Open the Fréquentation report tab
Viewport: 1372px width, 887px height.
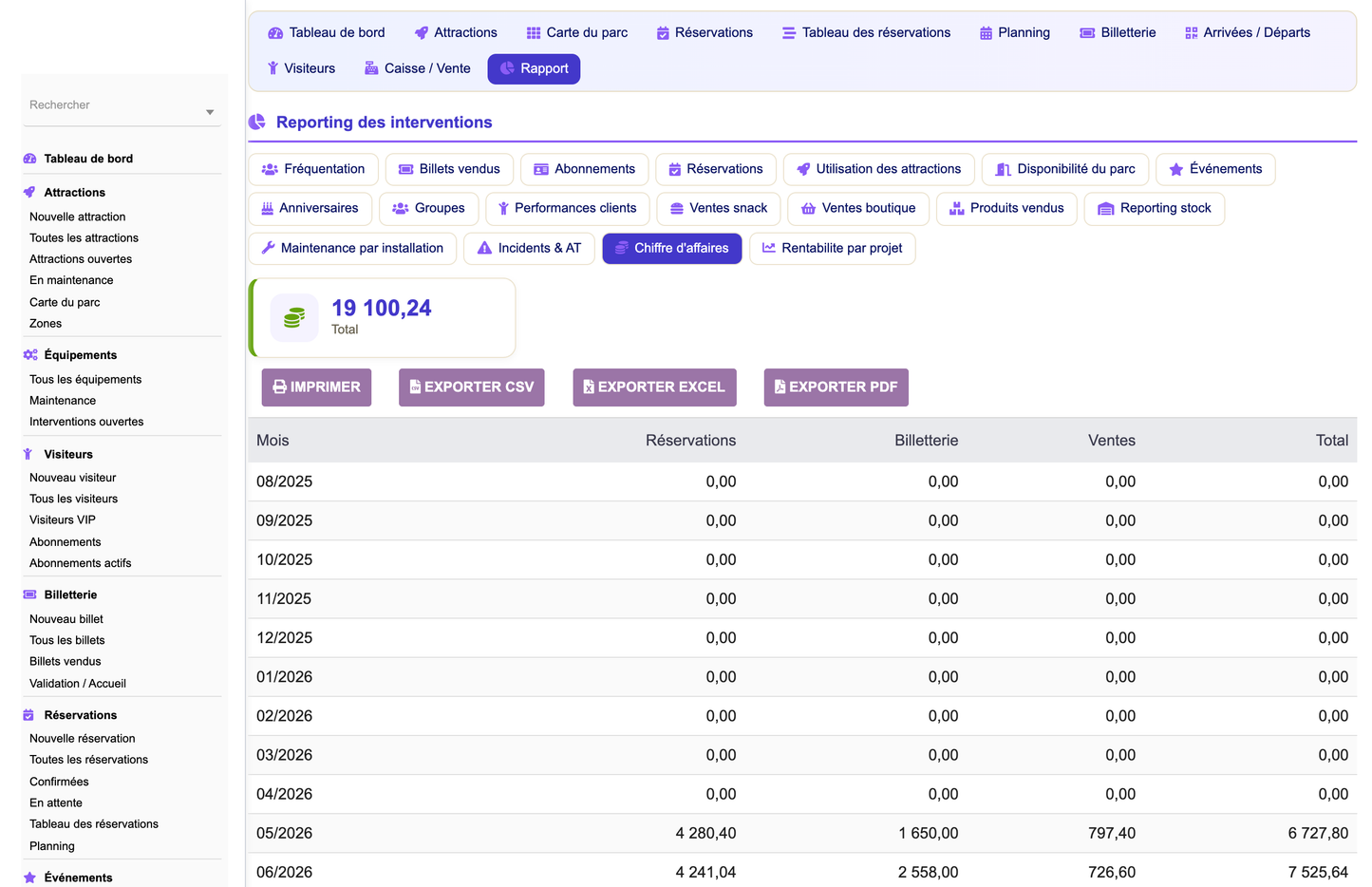[x=313, y=169]
